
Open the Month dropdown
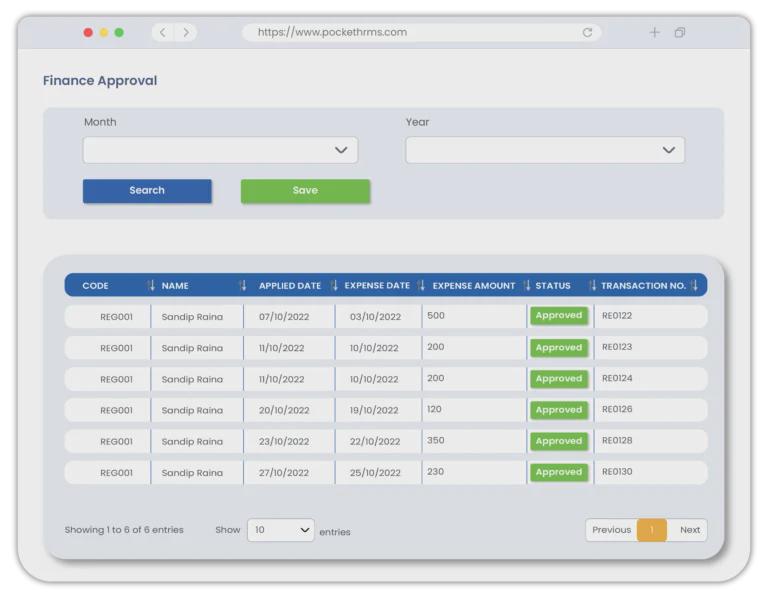[x=220, y=151]
